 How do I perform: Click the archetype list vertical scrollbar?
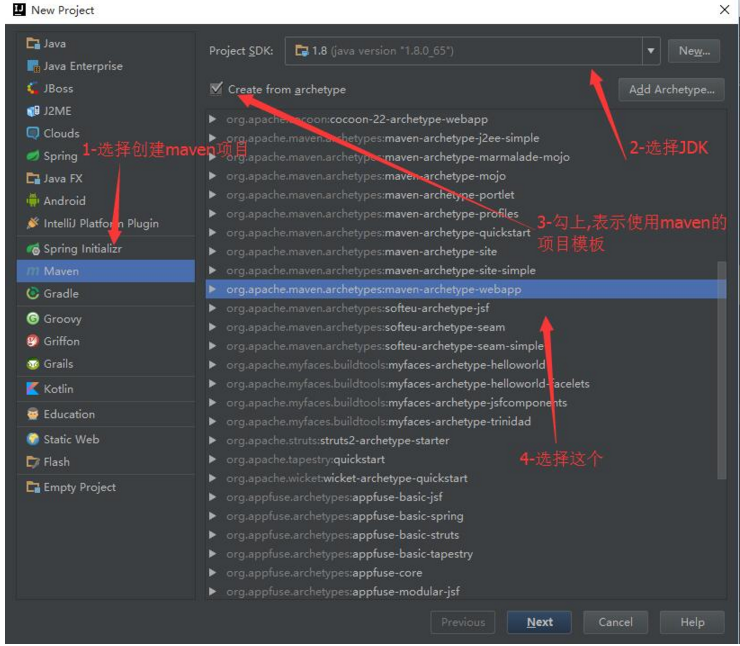(722, 370)
